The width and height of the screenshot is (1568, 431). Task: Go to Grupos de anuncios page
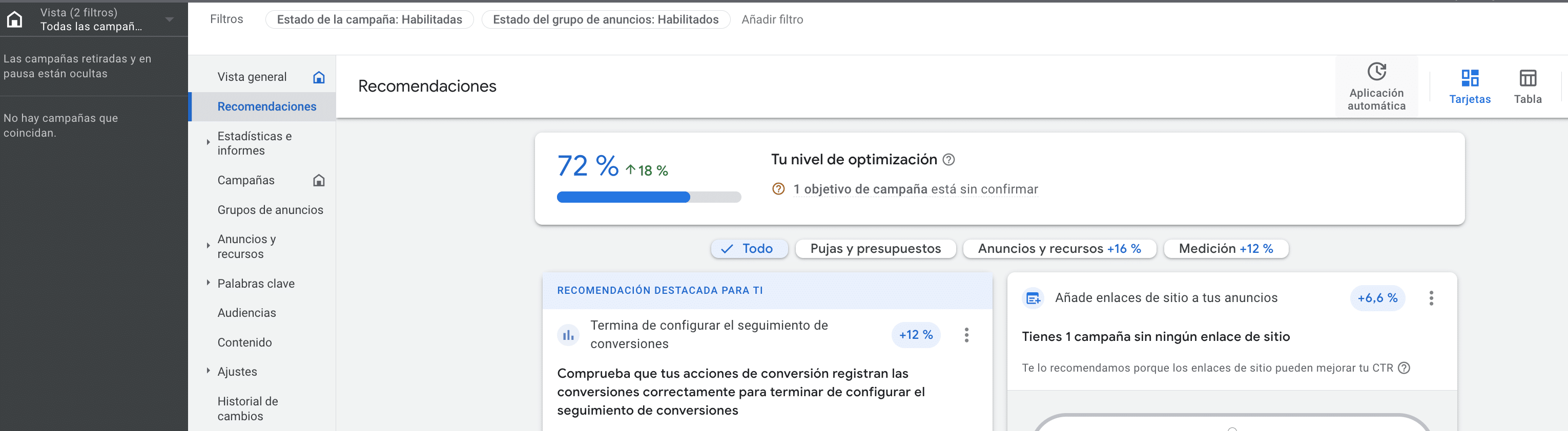click(270, 210)
